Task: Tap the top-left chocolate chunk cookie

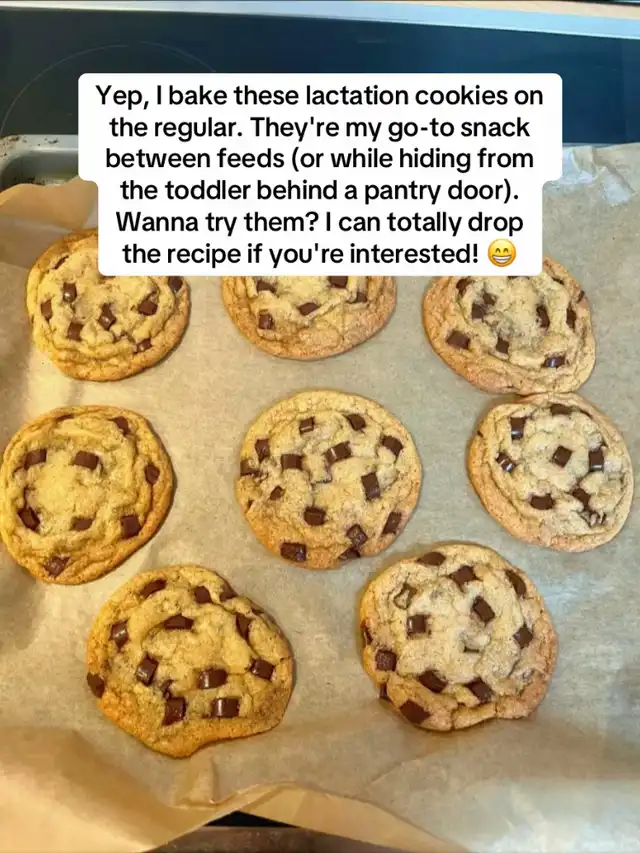Action: point(108,305)
